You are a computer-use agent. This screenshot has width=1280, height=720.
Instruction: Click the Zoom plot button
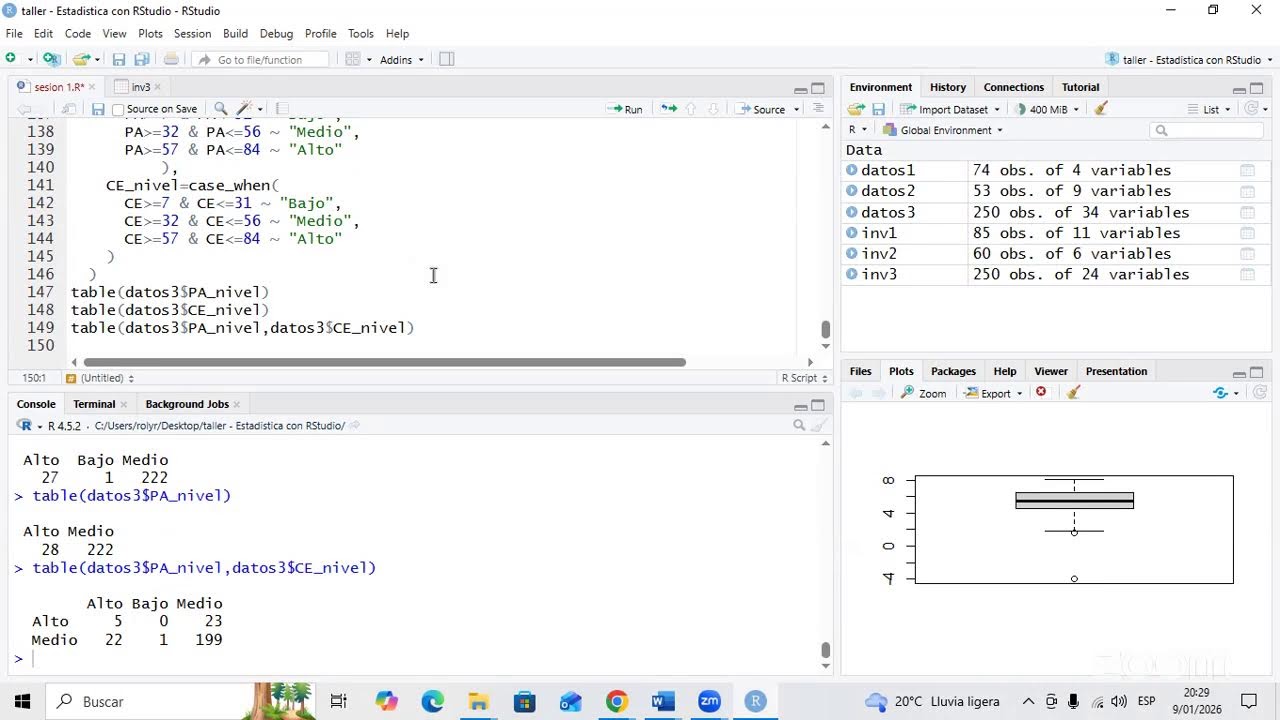click(924, 393)
